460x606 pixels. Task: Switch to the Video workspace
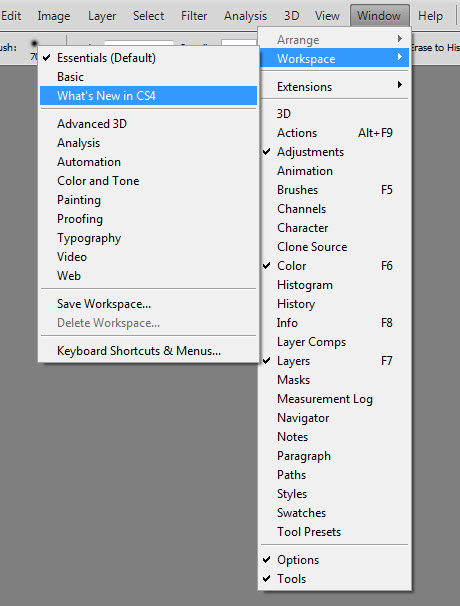[148, 257]
